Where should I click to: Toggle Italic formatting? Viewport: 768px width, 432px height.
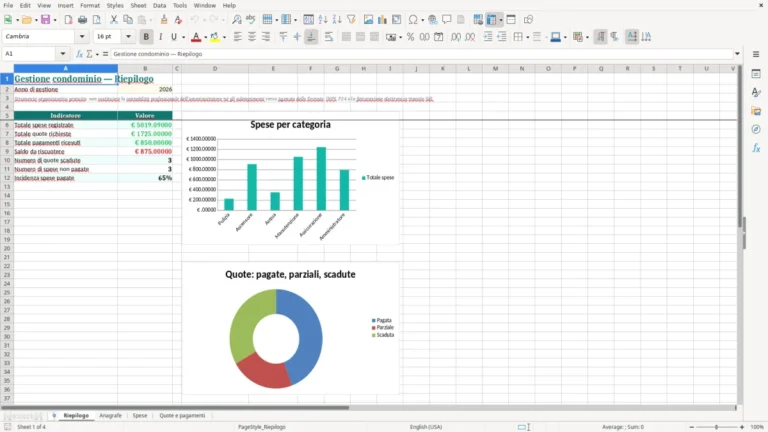(x=160, y=37)
